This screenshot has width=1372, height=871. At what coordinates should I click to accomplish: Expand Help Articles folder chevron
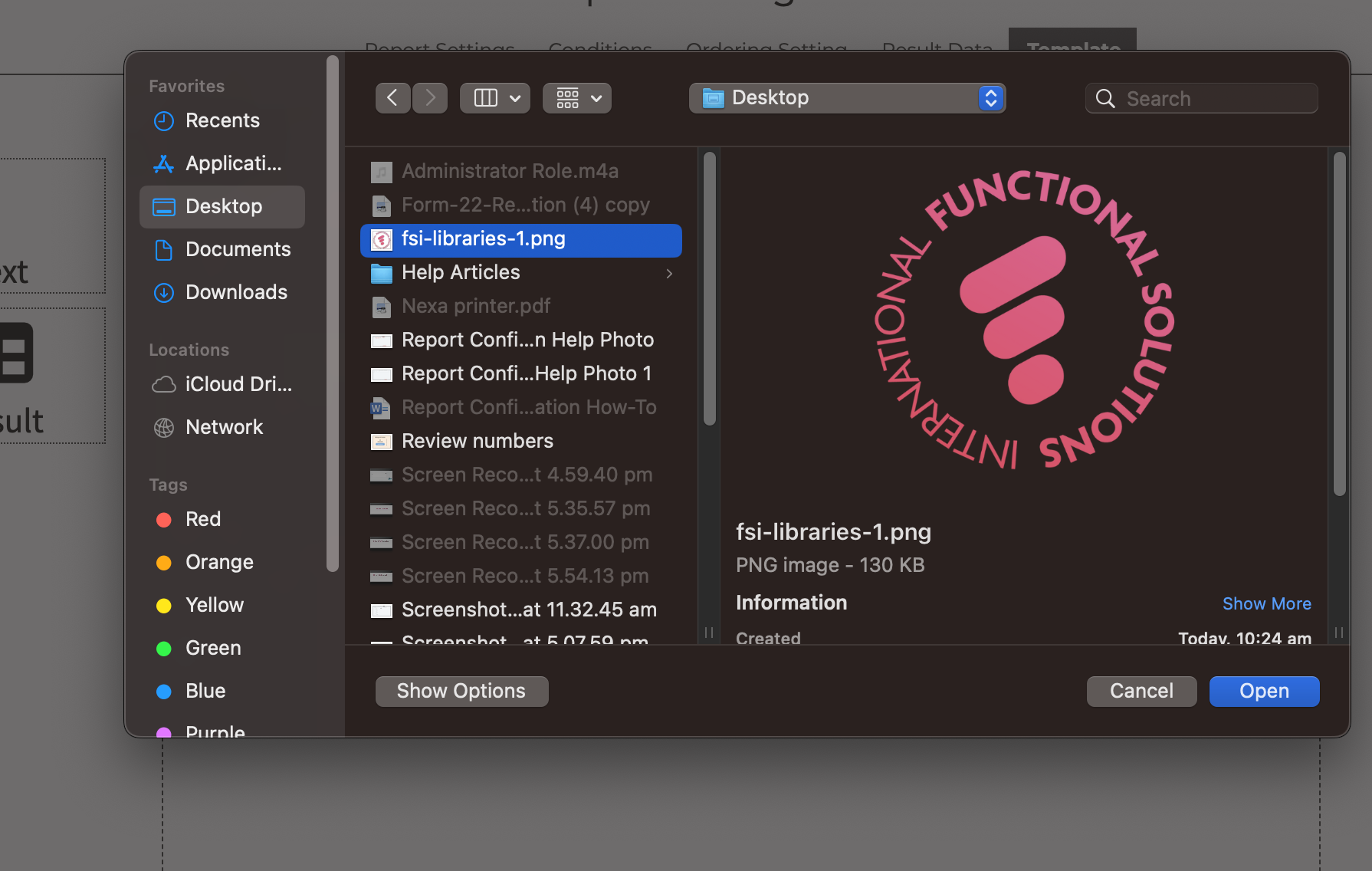coord(669,274)
